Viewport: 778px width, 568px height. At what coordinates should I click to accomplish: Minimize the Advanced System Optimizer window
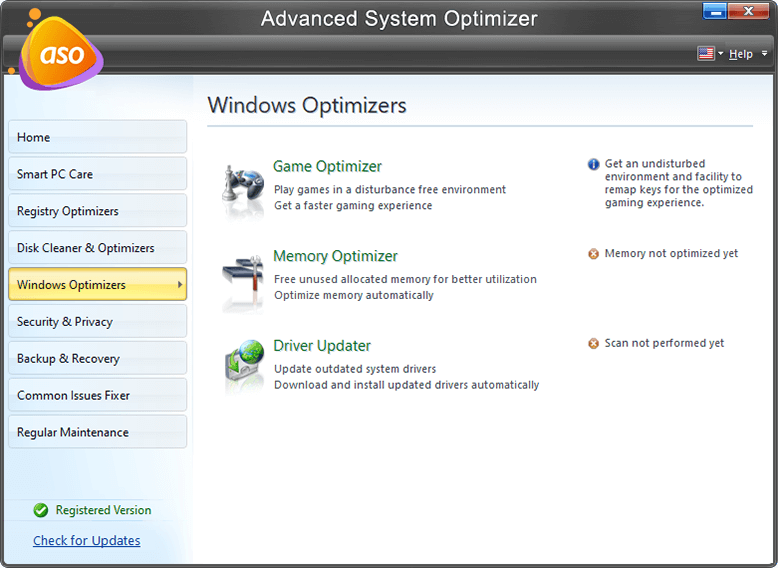click(715, 11)
